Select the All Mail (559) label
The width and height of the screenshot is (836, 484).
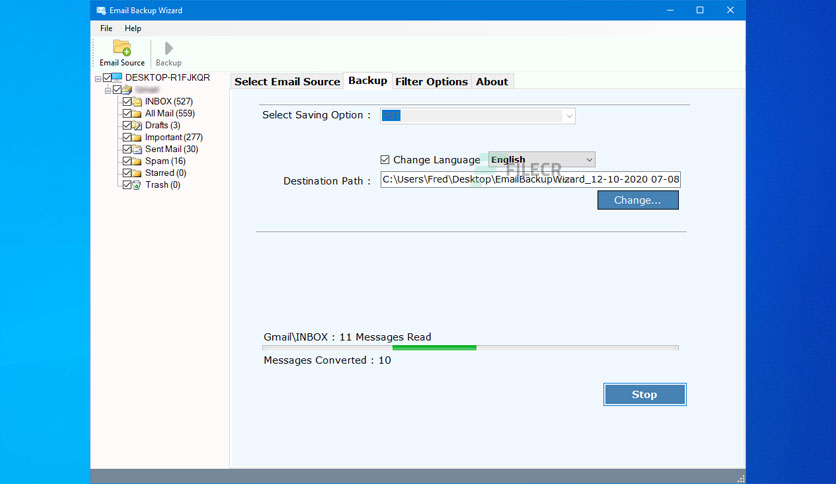click(170, 114)
